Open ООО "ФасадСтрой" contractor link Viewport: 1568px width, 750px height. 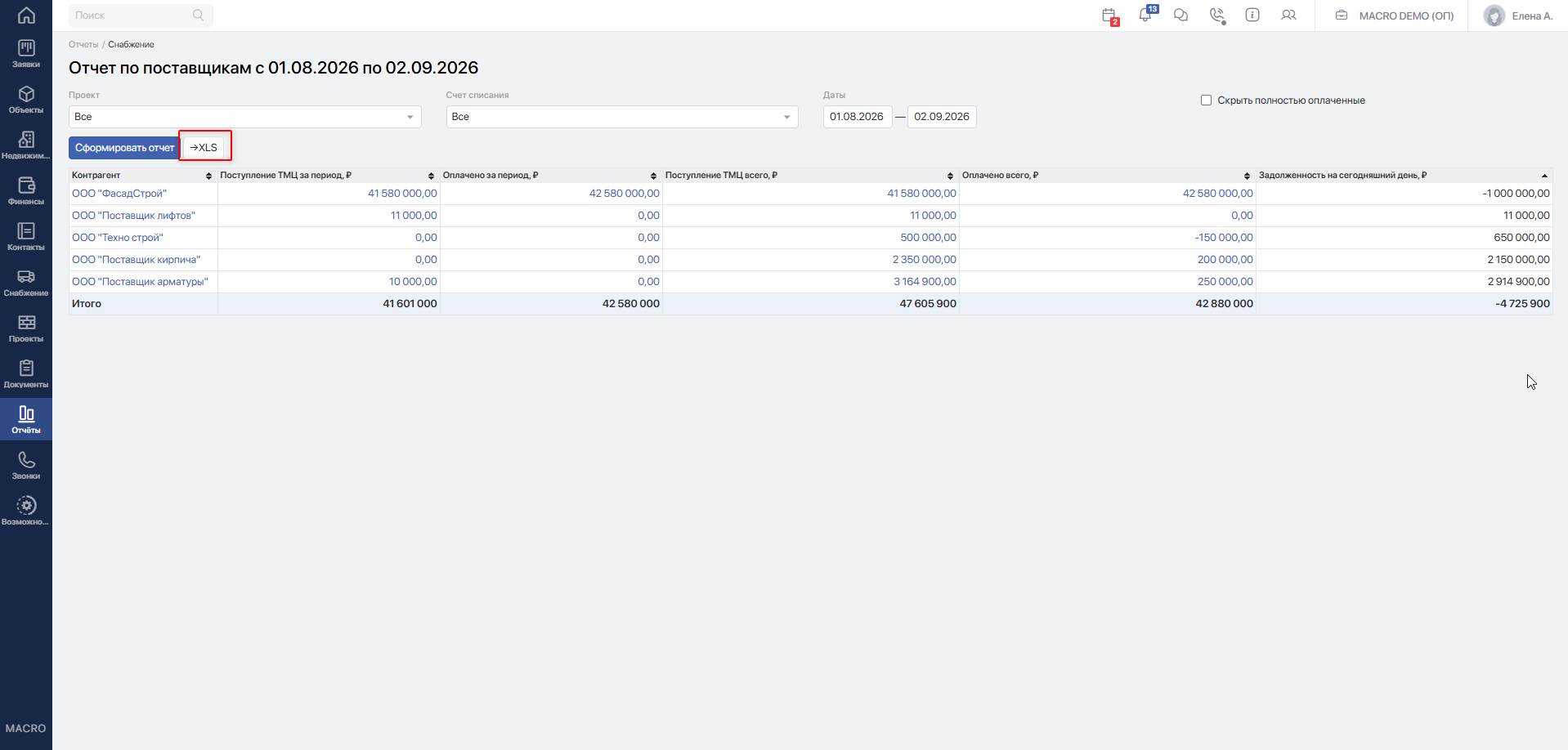(x=119, y=194)
